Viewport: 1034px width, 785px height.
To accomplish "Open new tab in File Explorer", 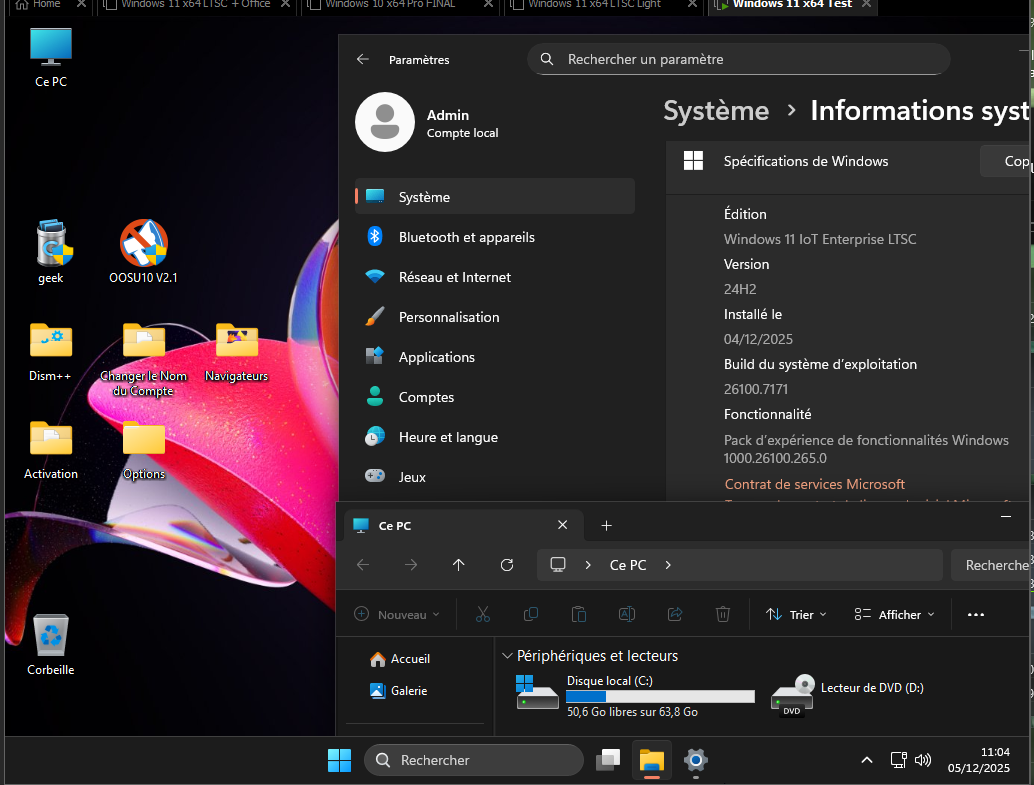I will pos(606,526).
